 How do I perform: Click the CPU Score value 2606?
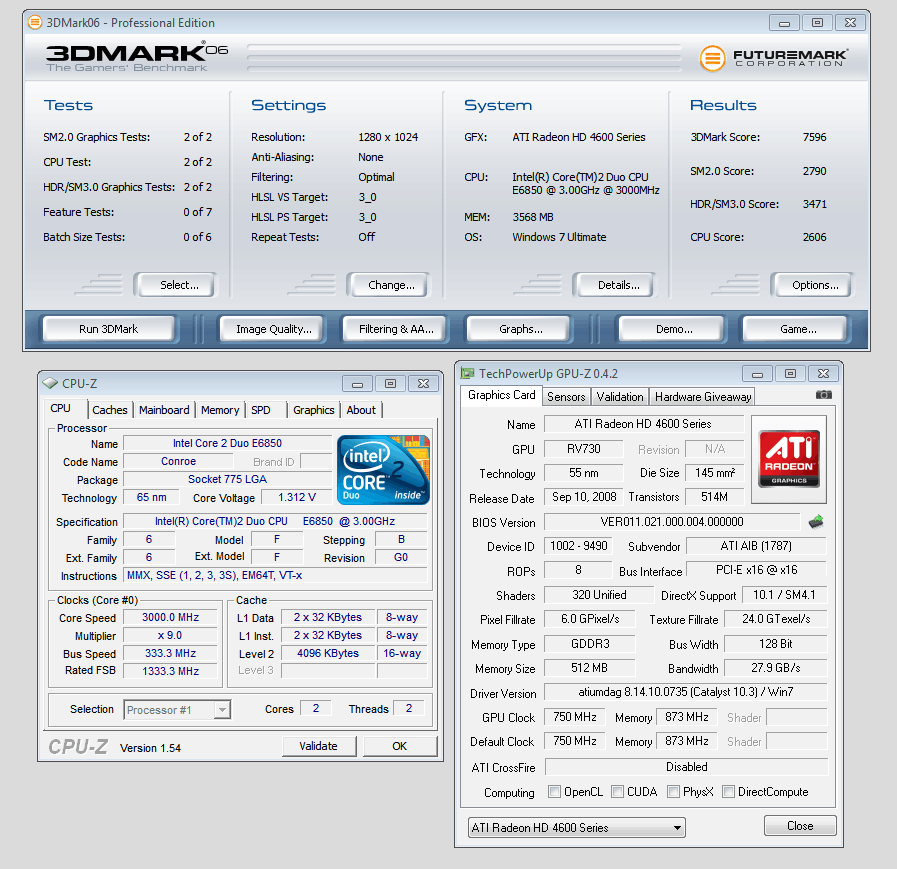(814, 237)
